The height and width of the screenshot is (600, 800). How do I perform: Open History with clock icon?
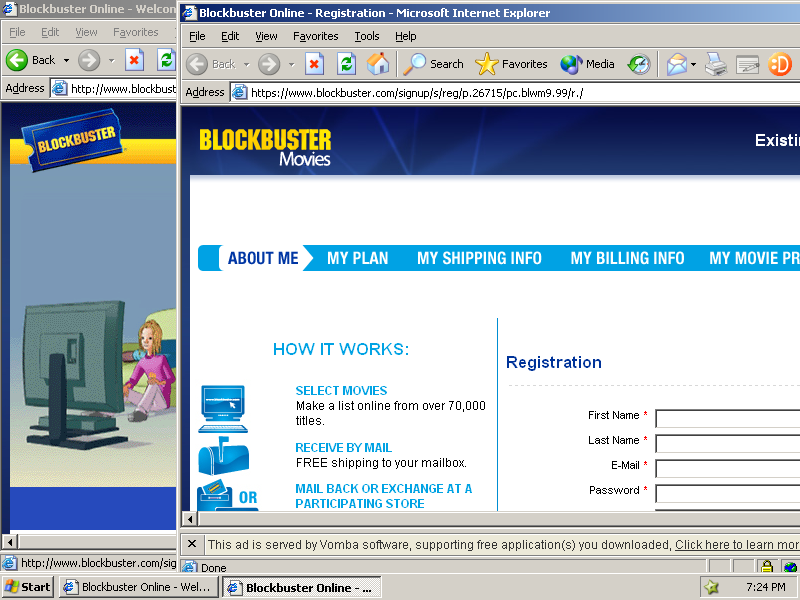tap(639, 64)
